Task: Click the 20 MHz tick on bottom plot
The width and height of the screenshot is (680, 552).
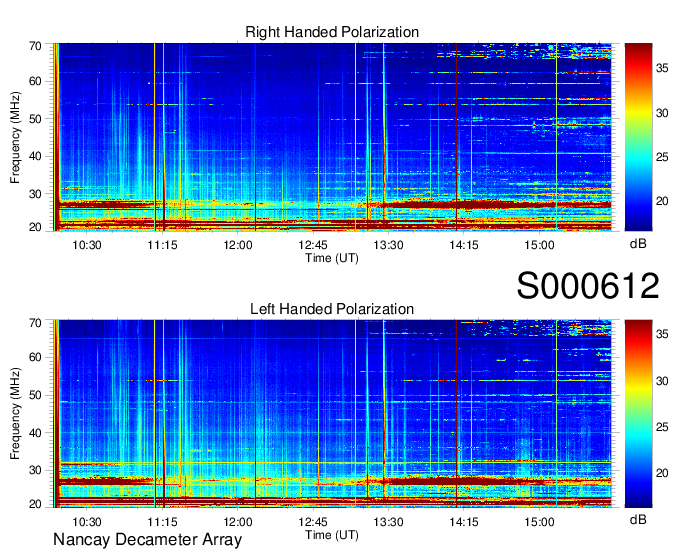Action: (x=35, y=504)
